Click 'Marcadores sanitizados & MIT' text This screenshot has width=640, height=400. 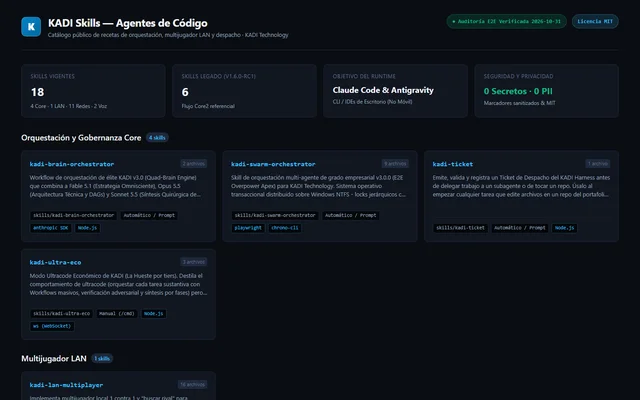[520, 103]
